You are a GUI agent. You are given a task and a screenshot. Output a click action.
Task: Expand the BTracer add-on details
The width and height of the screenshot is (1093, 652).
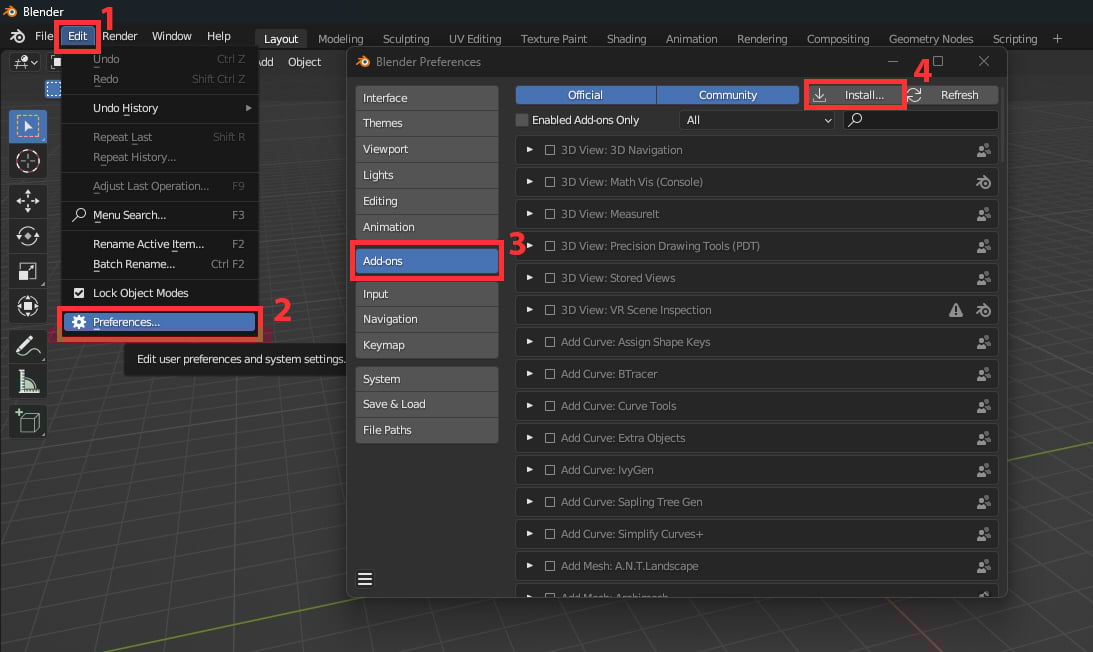click(530, 374)
